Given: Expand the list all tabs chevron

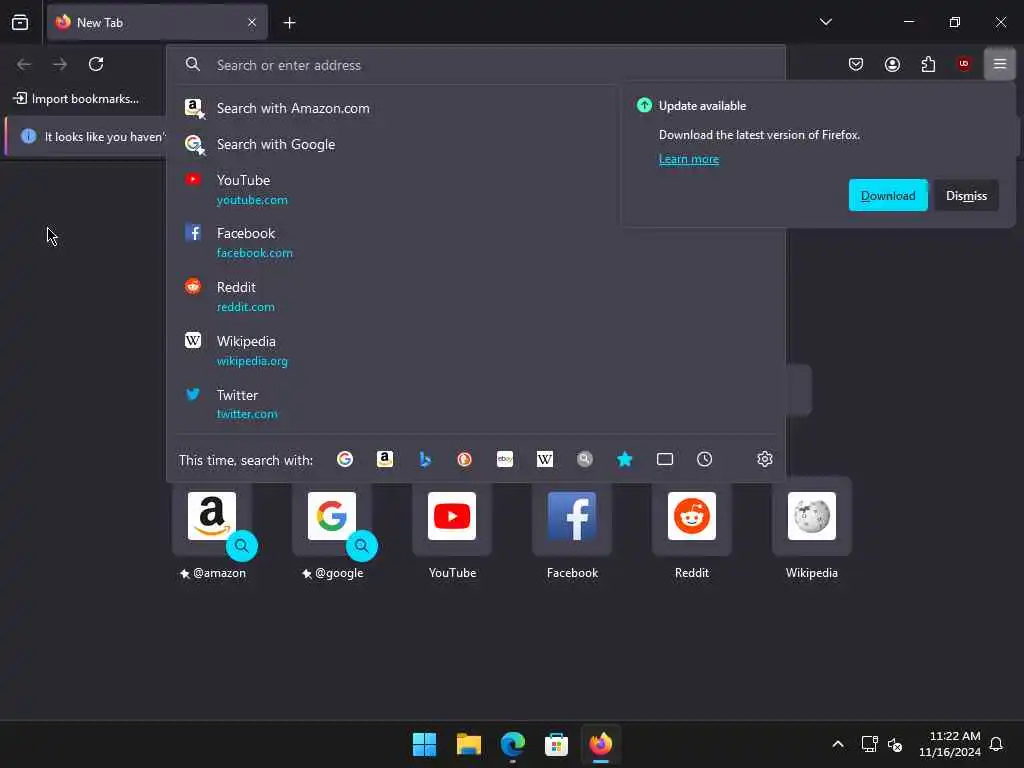Looking at the screenshot, I should (x=825, y=22).
